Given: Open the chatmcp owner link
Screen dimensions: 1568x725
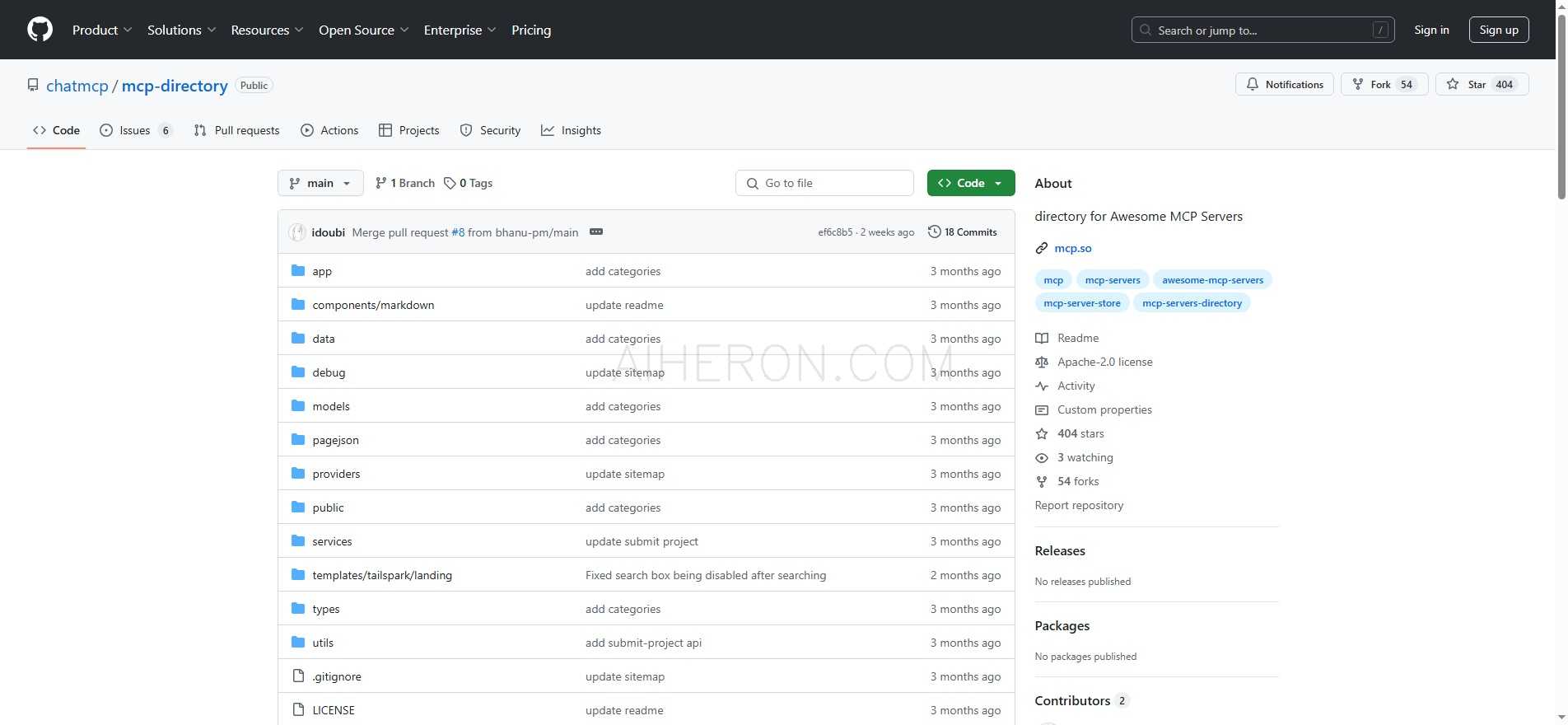Looking at the screenshot, I should point(77,86).
